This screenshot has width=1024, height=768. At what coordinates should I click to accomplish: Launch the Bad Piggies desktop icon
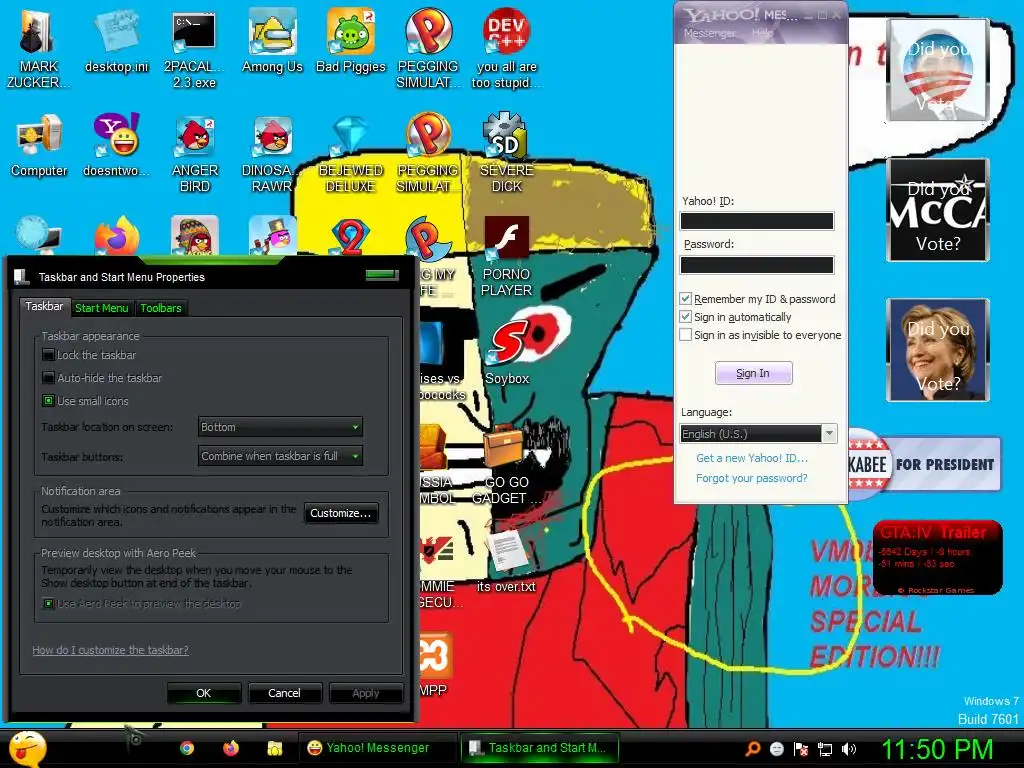tap(351, 41)
